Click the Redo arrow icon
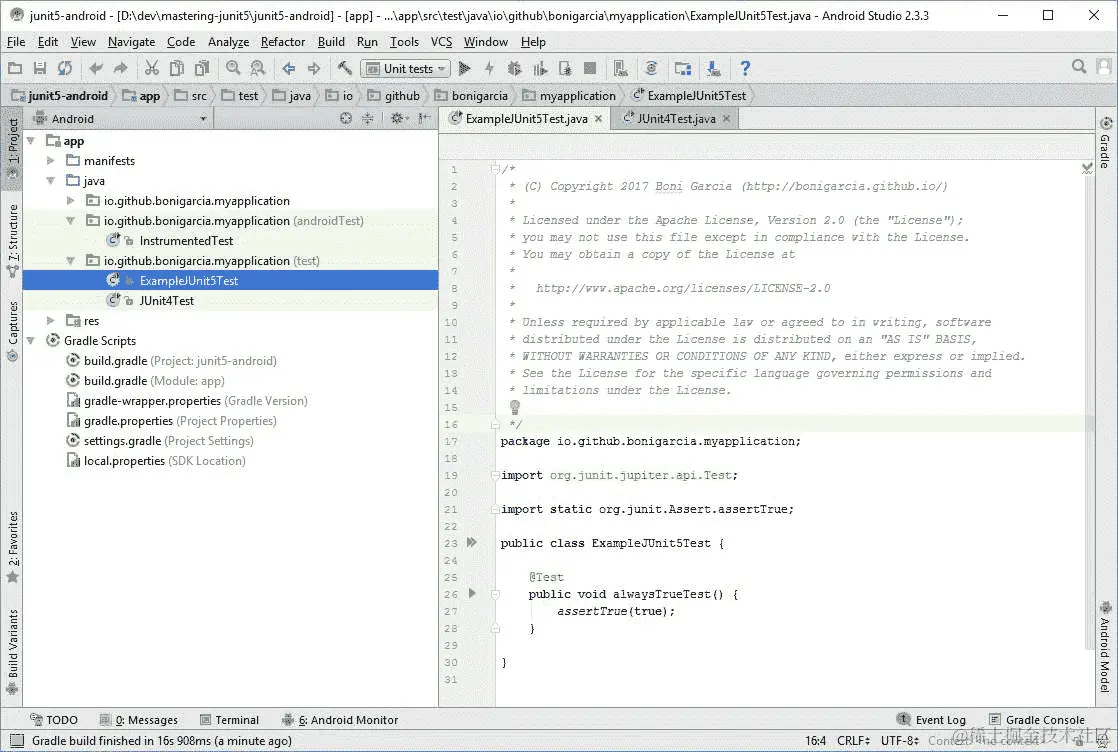 [x=120, y=68]
